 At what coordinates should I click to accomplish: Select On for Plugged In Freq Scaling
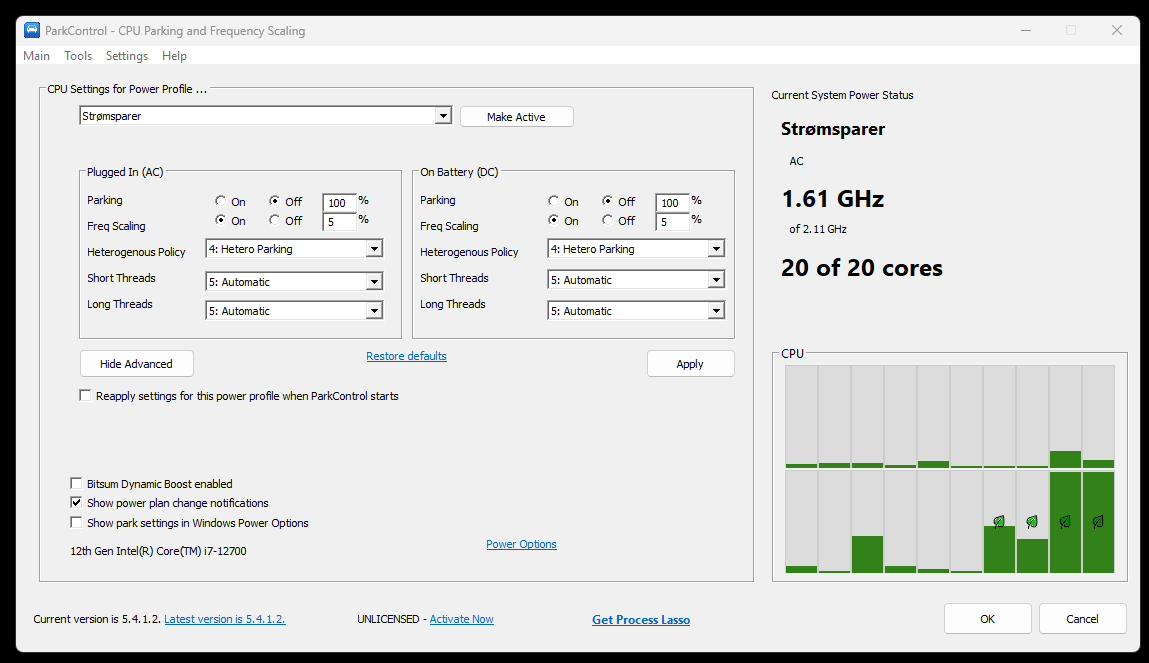coord(221,220)
